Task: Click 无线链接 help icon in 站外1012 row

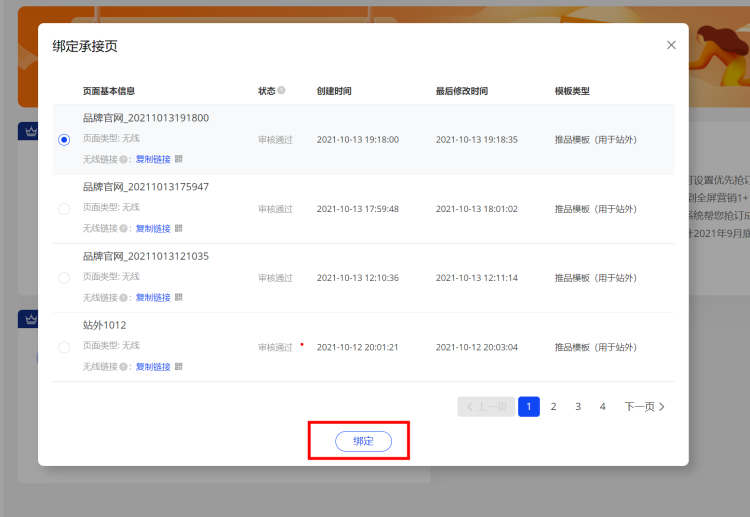Action: click(124, 367)
